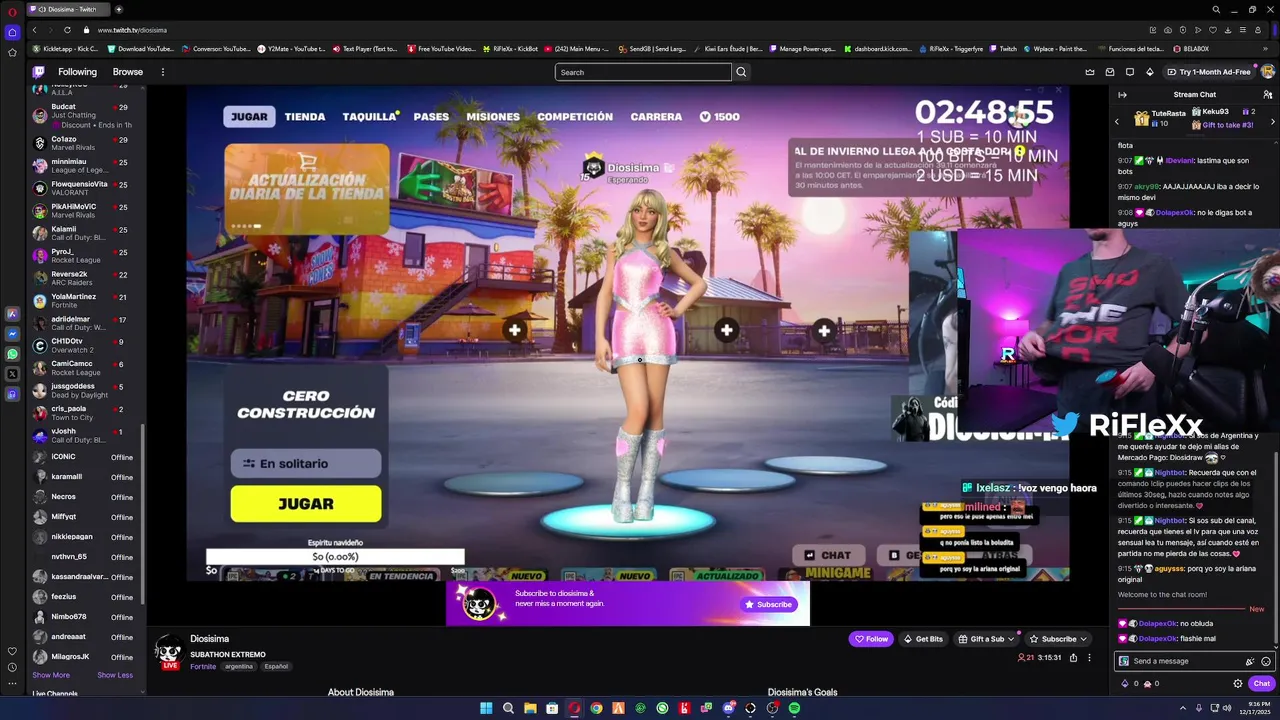Screen dimensions: 1280x720
Task: Click Opera home sidebar icon
Action: (12, 32)
